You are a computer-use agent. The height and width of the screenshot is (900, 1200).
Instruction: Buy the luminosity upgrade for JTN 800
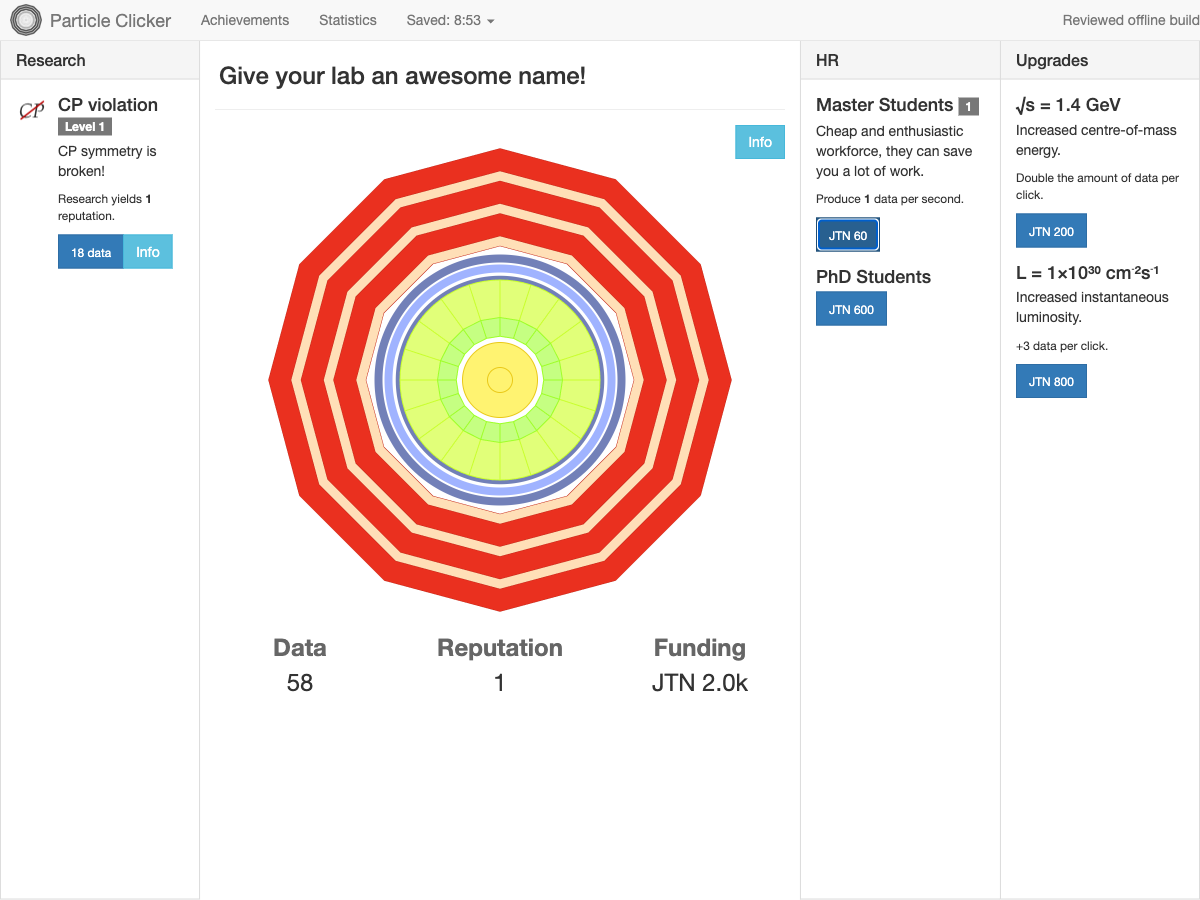[x=1051, y=381]
